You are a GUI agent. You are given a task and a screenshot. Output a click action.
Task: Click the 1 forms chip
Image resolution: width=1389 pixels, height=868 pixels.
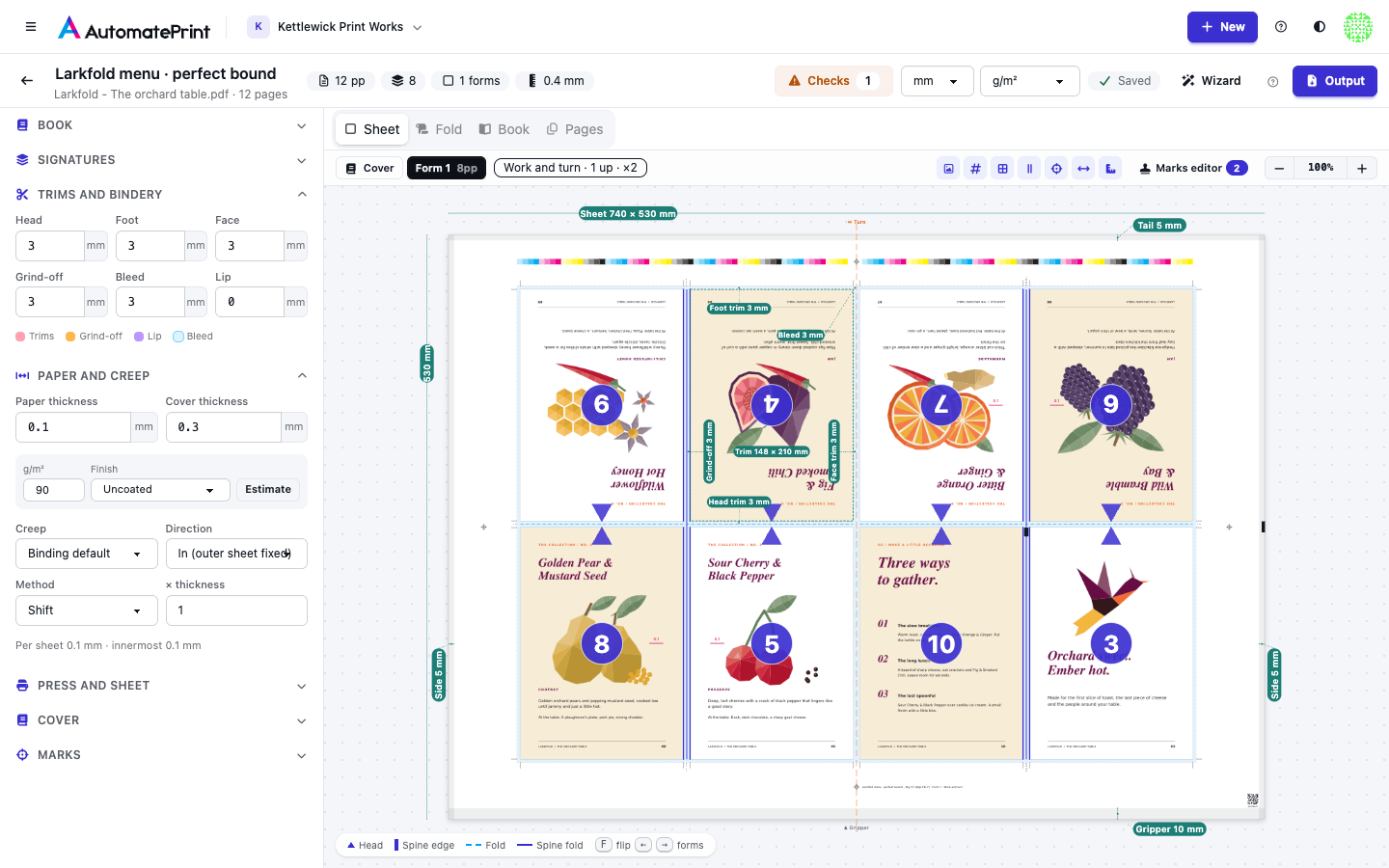[x=472, y=81]
